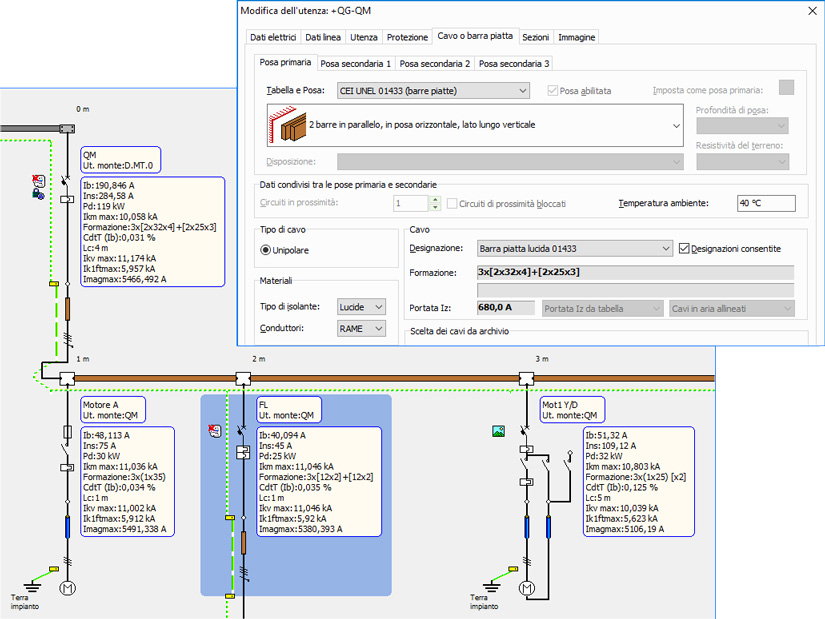The height and width of the screenshot is (619, 825).
Task: Select the Unipolare radio button
Action: coord(266,250)
